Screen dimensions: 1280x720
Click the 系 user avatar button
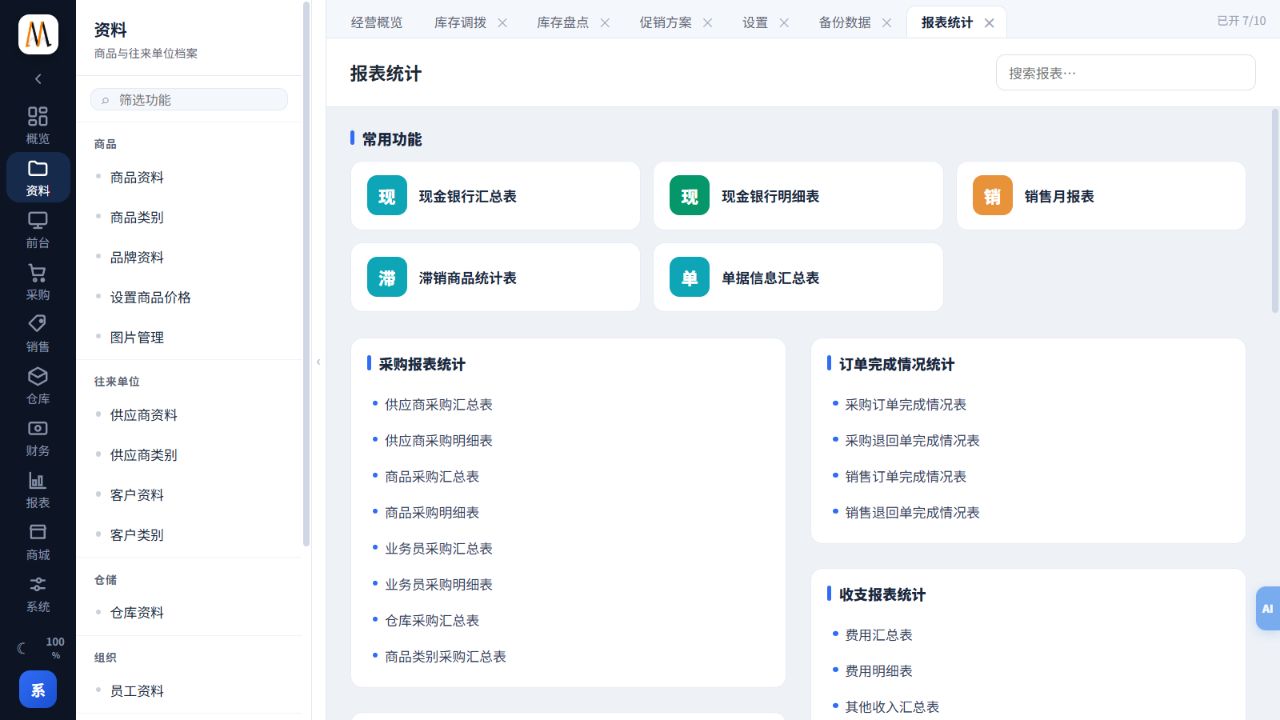tap(38, 690)
